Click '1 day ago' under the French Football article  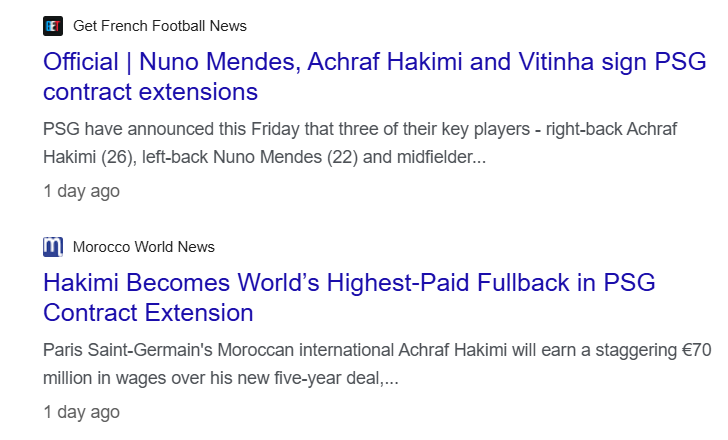(82, 191)
